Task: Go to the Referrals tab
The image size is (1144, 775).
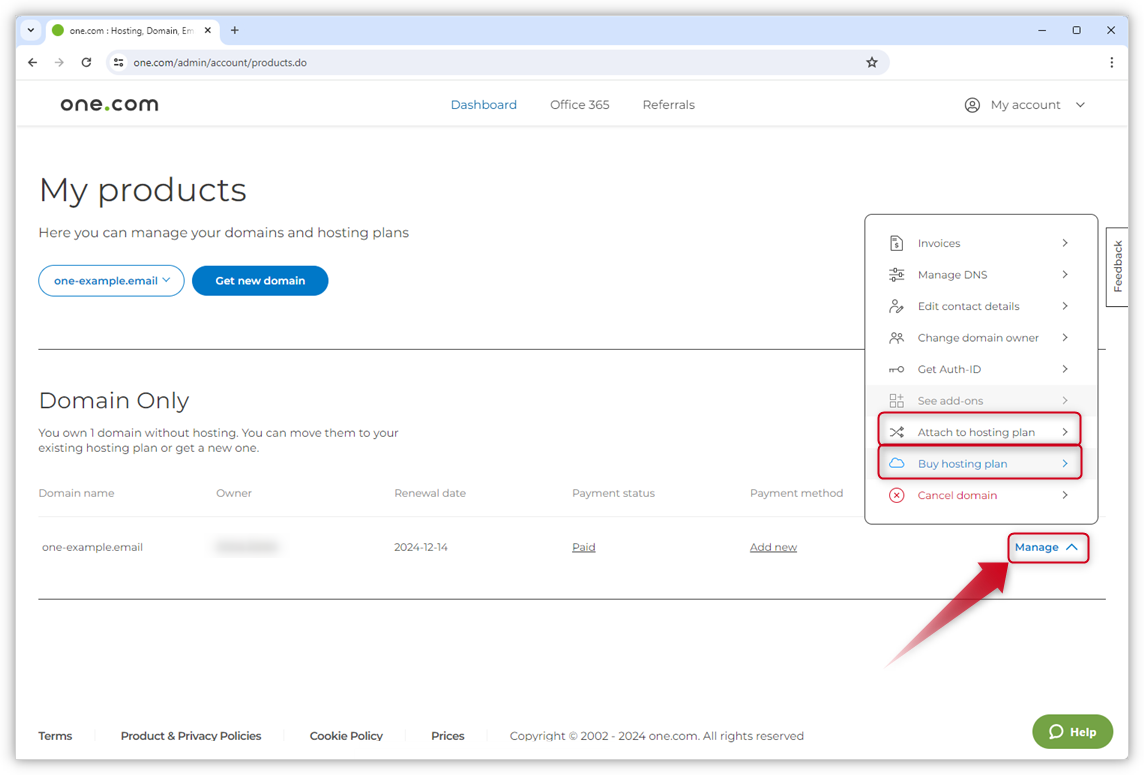Action: click(x=668, y=105)
